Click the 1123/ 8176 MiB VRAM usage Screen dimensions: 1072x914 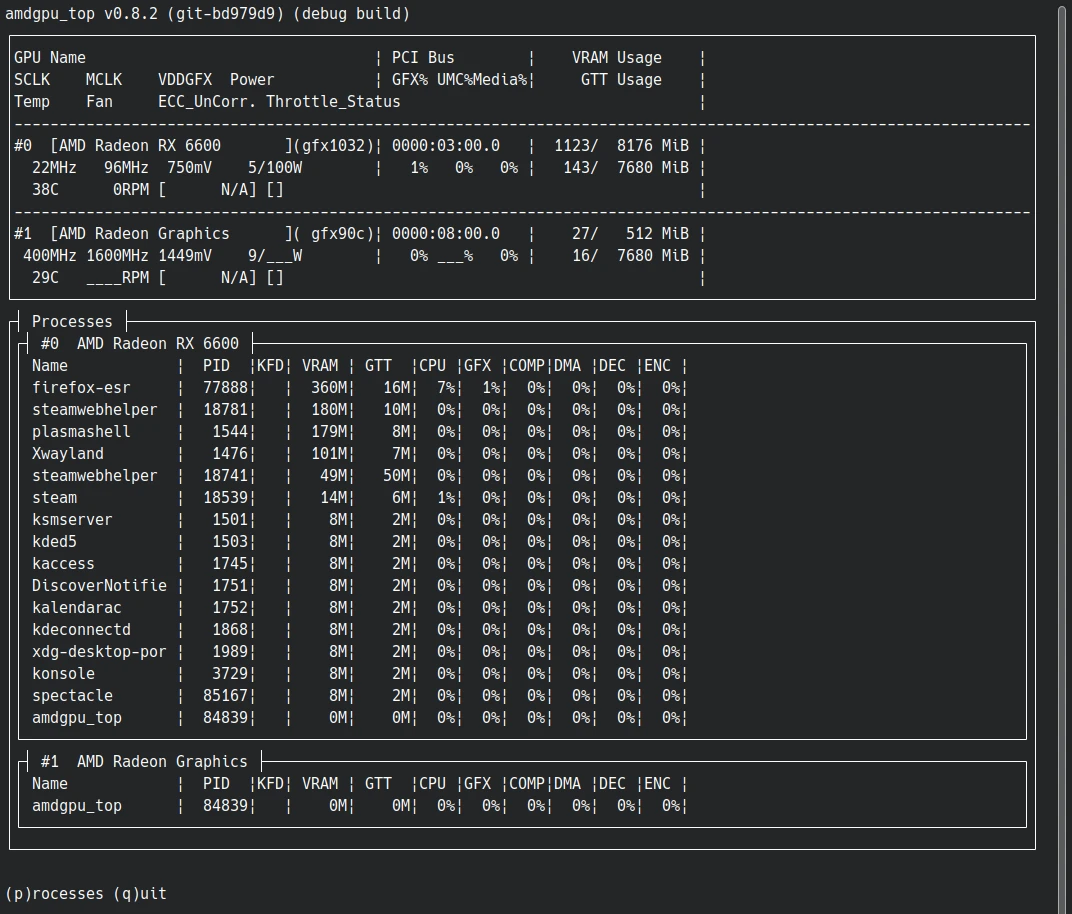point(621,146)
